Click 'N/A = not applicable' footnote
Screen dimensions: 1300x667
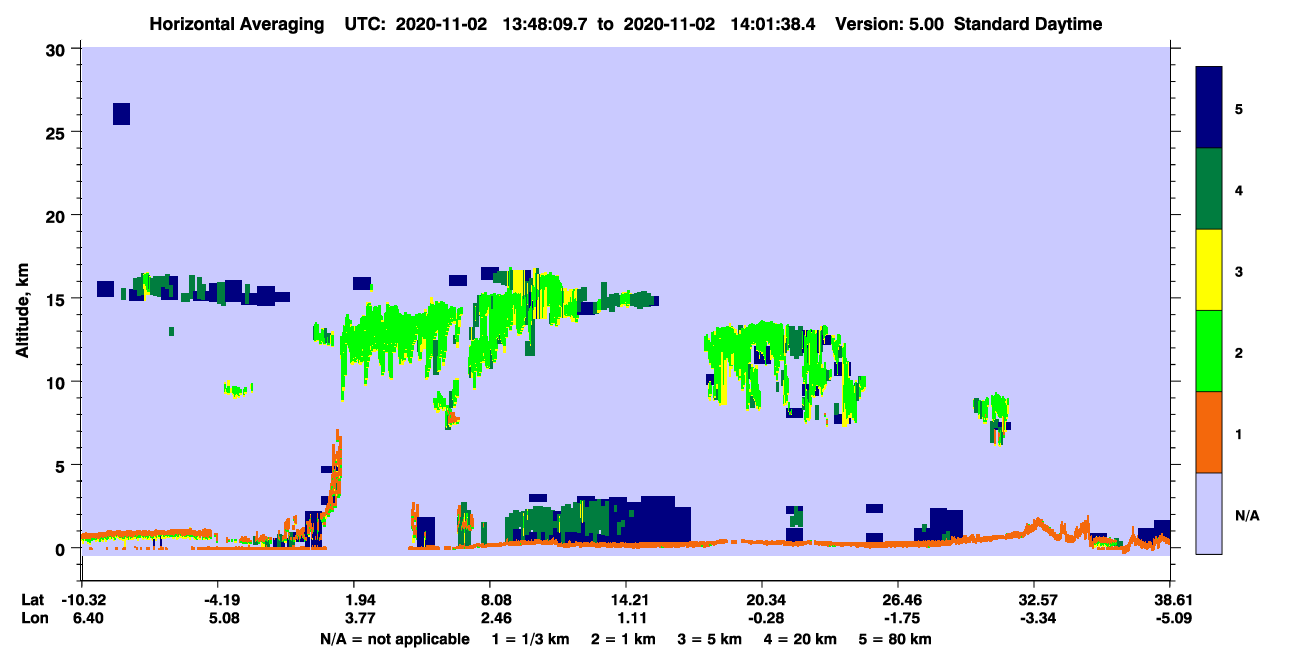(x=395, y=639)
